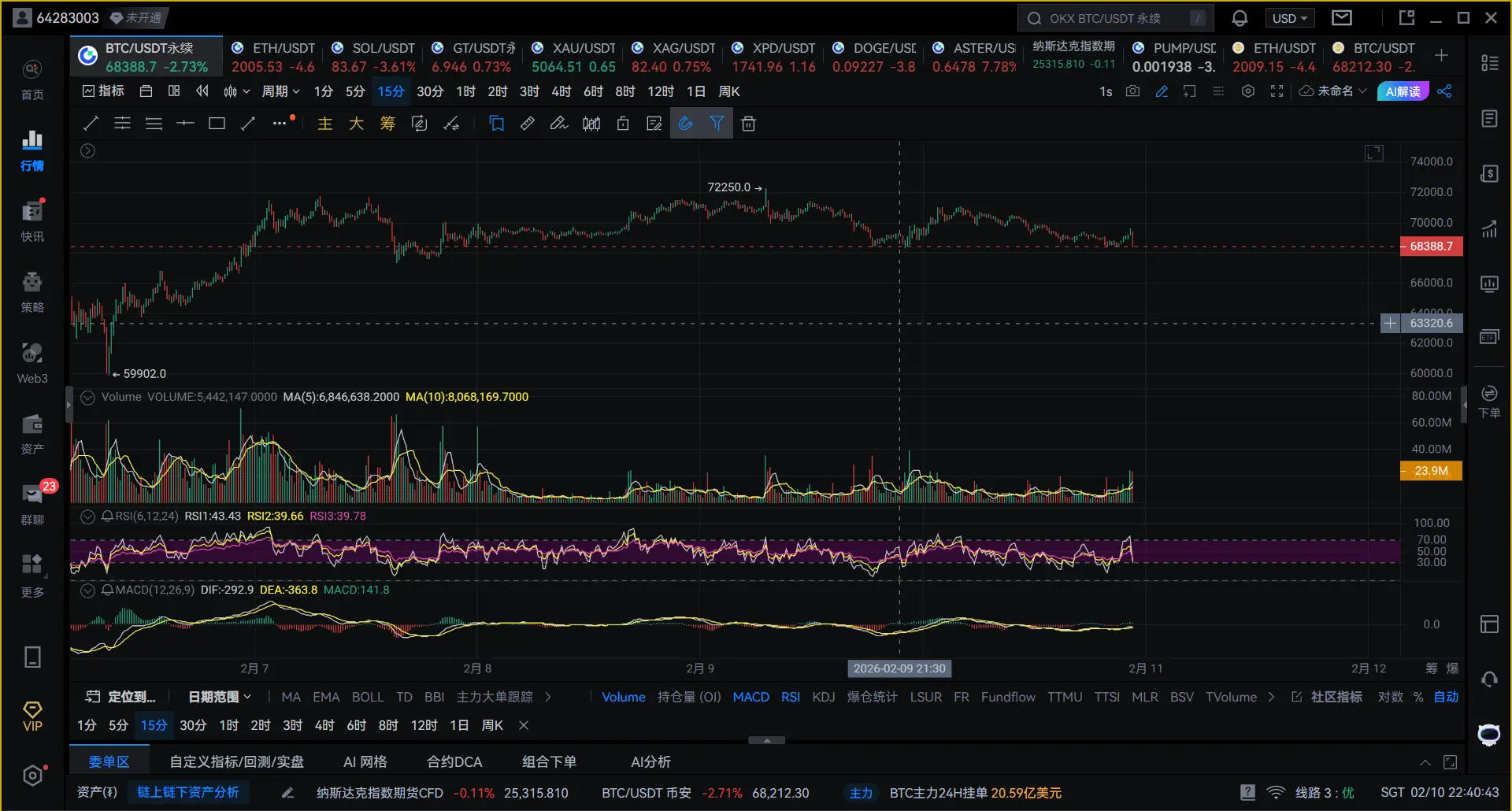Open the 社区指标 community indicators

(1327, 697)
